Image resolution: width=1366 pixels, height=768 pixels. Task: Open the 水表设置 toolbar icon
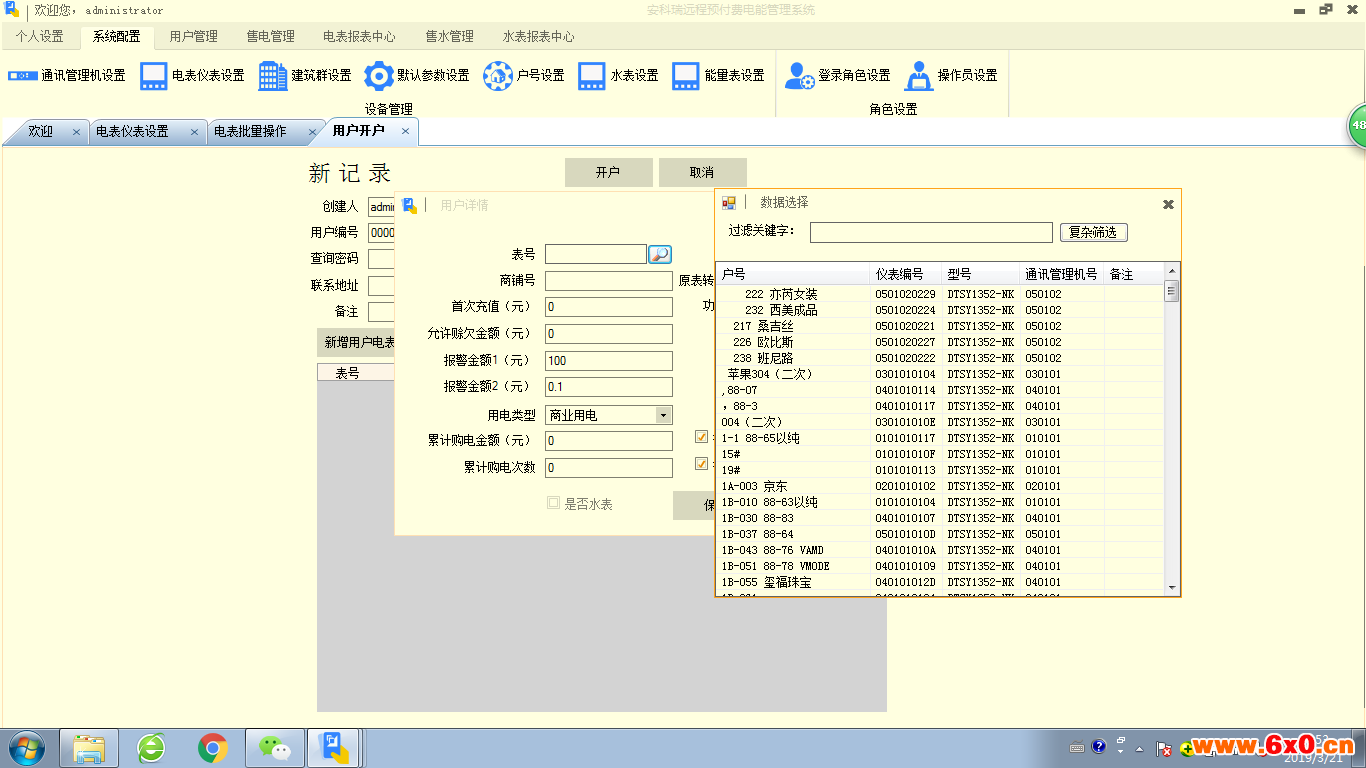tap(592, 76)
